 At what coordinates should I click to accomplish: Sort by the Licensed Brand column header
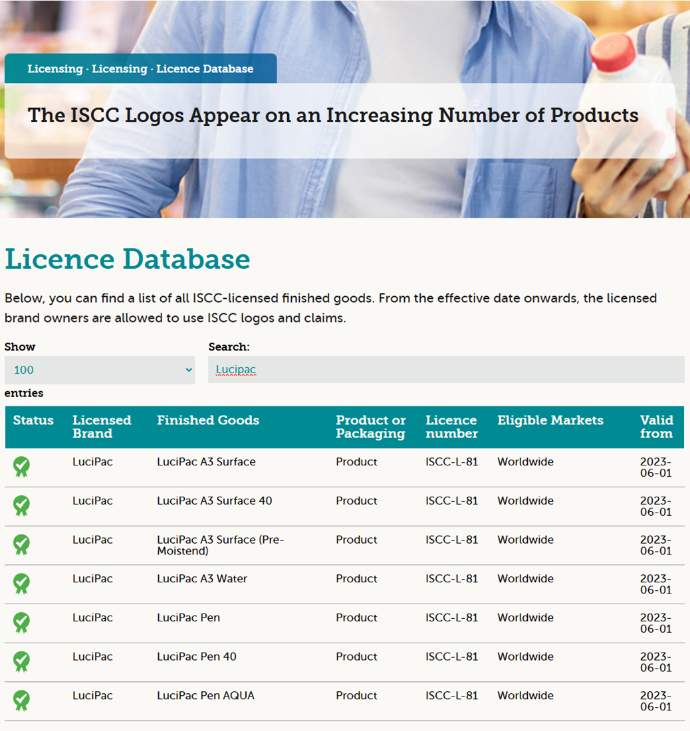(x=102, y=427)
